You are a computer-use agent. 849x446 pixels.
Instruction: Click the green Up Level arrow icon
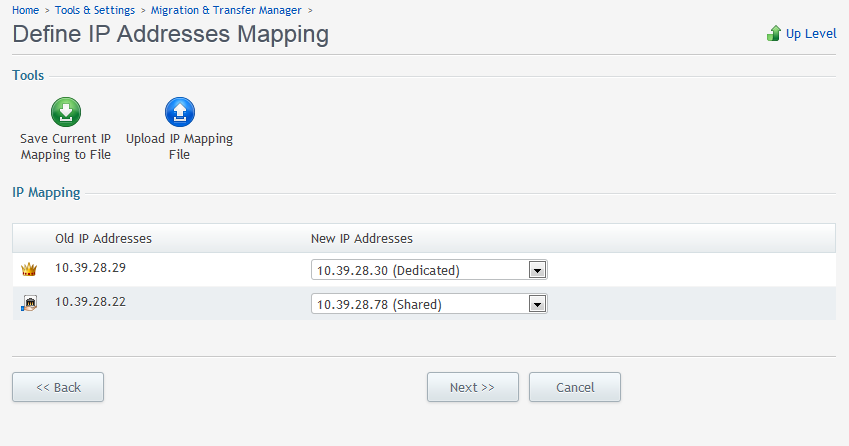point(774,34)
